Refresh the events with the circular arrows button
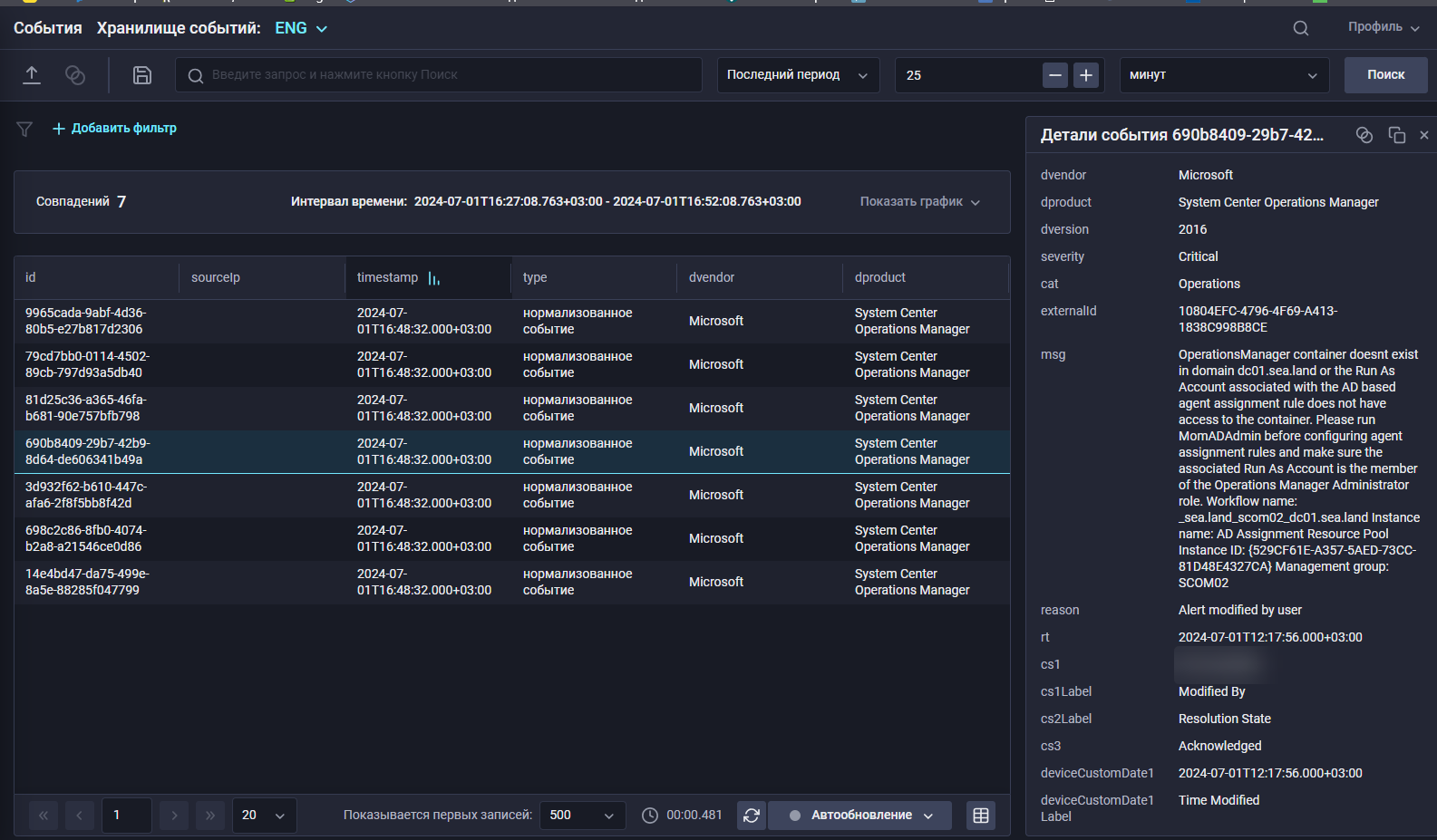 (x=752, y=816)
